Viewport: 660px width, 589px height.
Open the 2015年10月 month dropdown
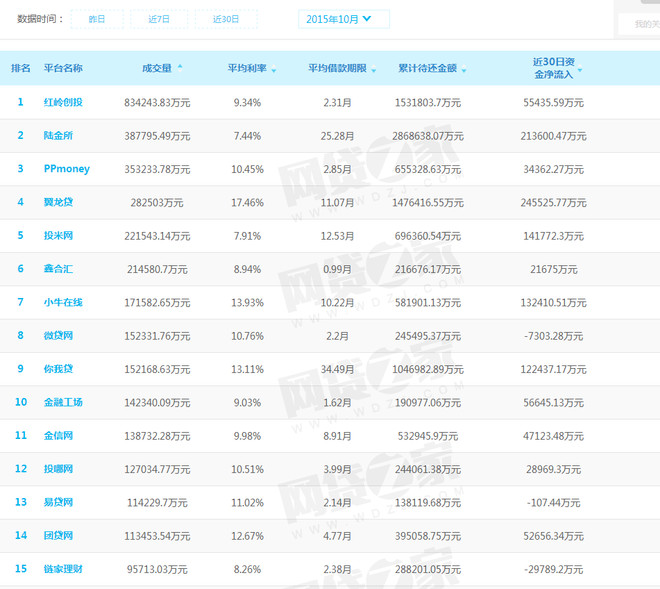pos(343,19)
